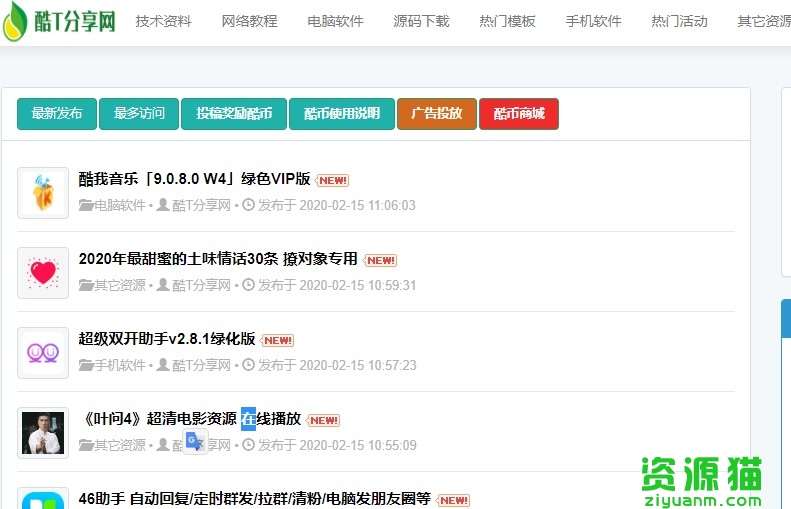Image resolution: width=791 pixels, height=509 pixels.
Task: Open the 酷币使用说明 button
Action: click(x=342, y=114)
